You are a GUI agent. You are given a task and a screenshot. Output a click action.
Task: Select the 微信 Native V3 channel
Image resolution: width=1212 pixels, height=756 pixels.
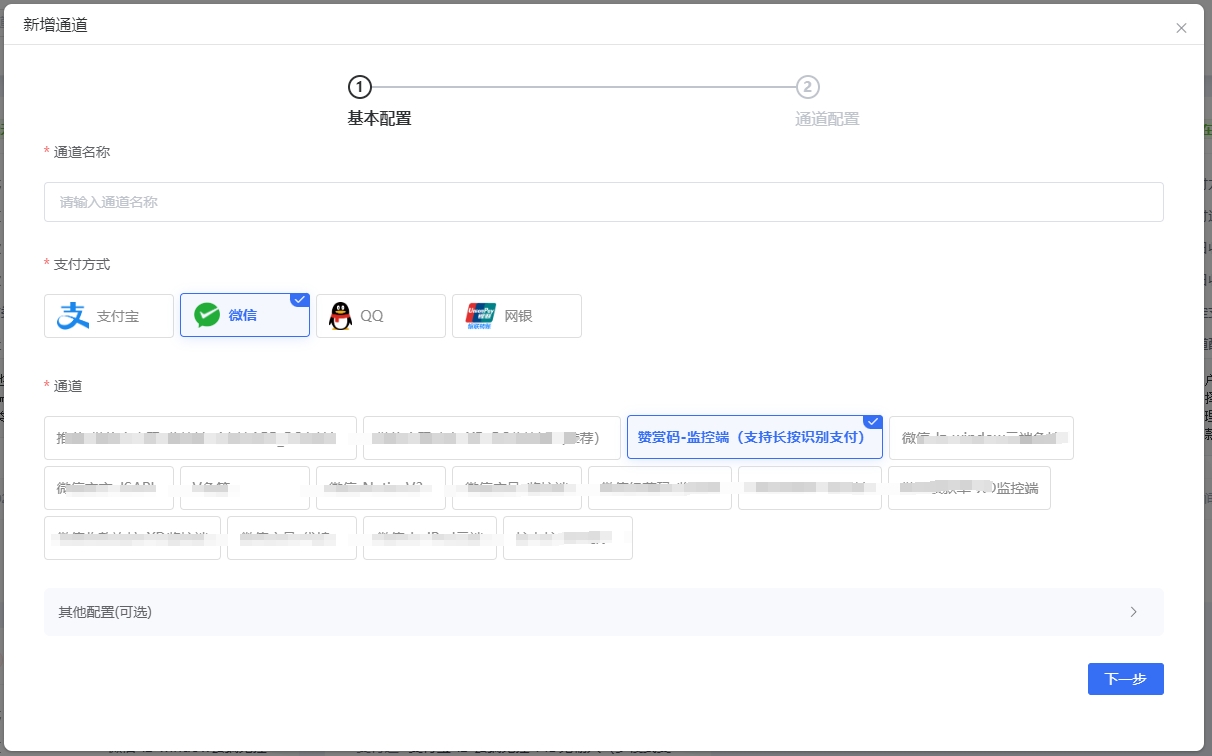click(x=380, y=488)
